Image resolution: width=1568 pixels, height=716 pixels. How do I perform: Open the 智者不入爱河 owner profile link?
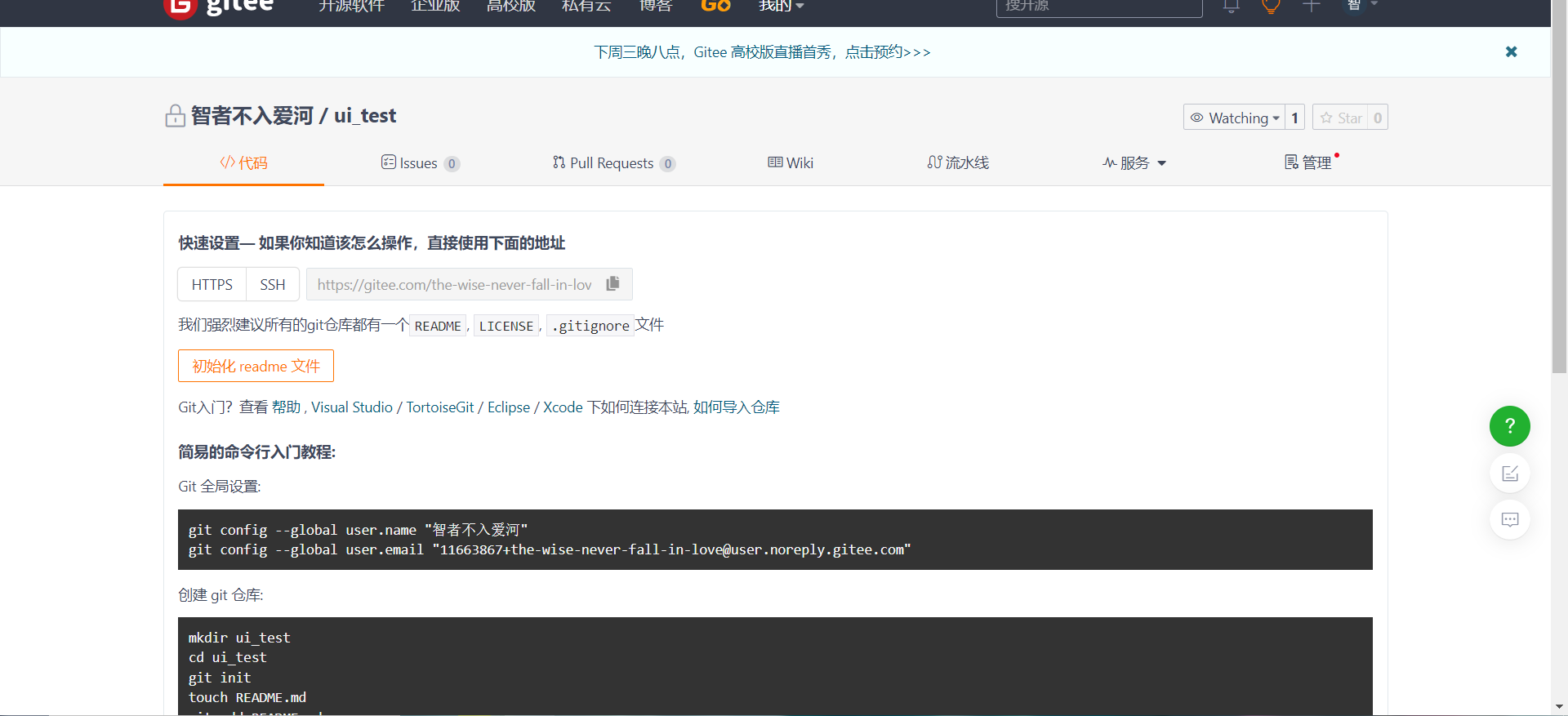[x=252, y=116]
